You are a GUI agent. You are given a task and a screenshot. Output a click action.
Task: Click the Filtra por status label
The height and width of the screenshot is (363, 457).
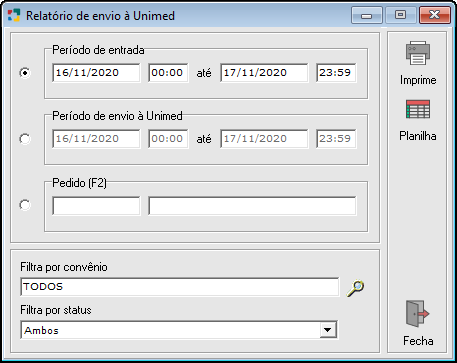pos(56,310)
